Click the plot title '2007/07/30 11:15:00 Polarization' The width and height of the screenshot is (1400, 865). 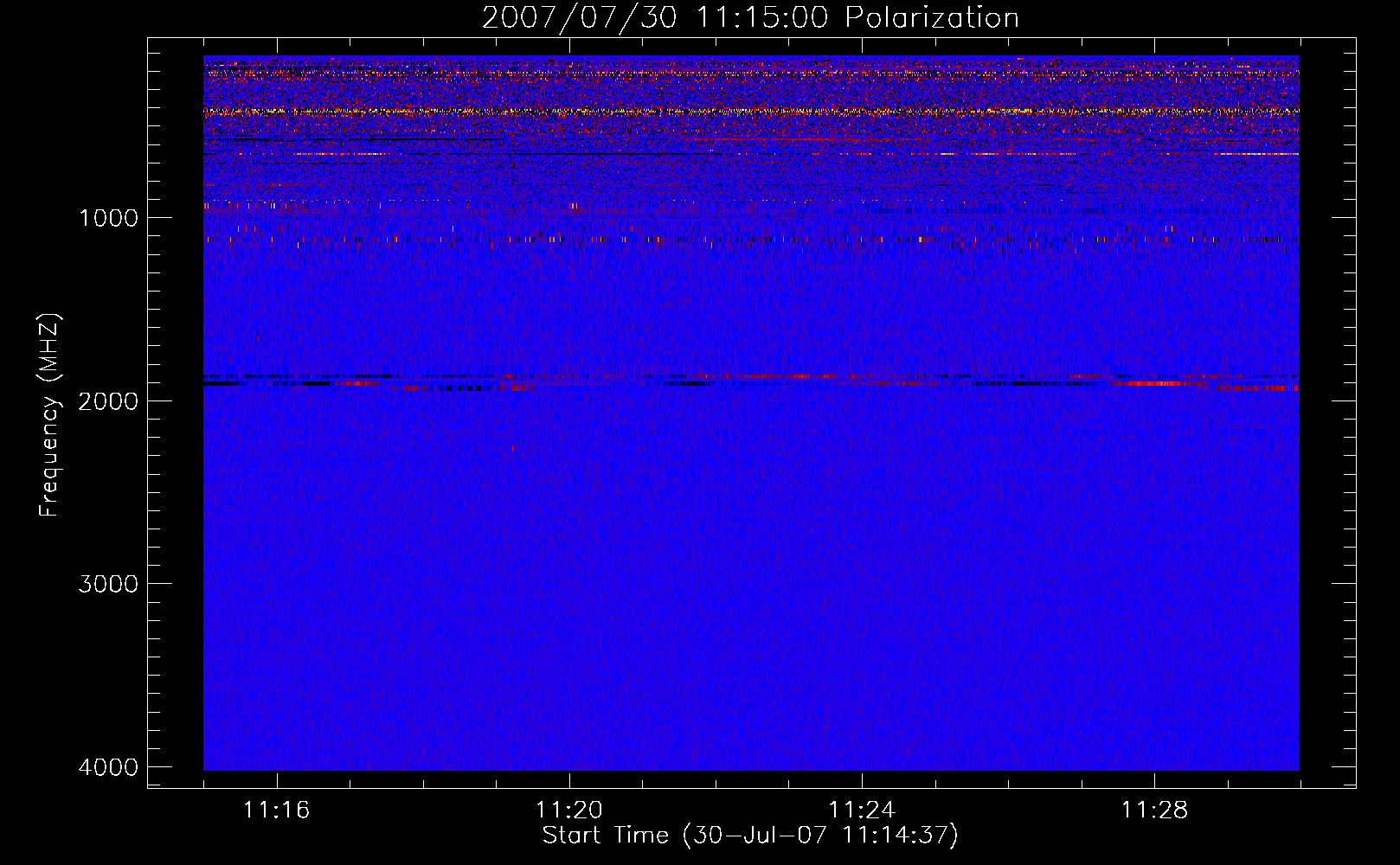[750, 18]
